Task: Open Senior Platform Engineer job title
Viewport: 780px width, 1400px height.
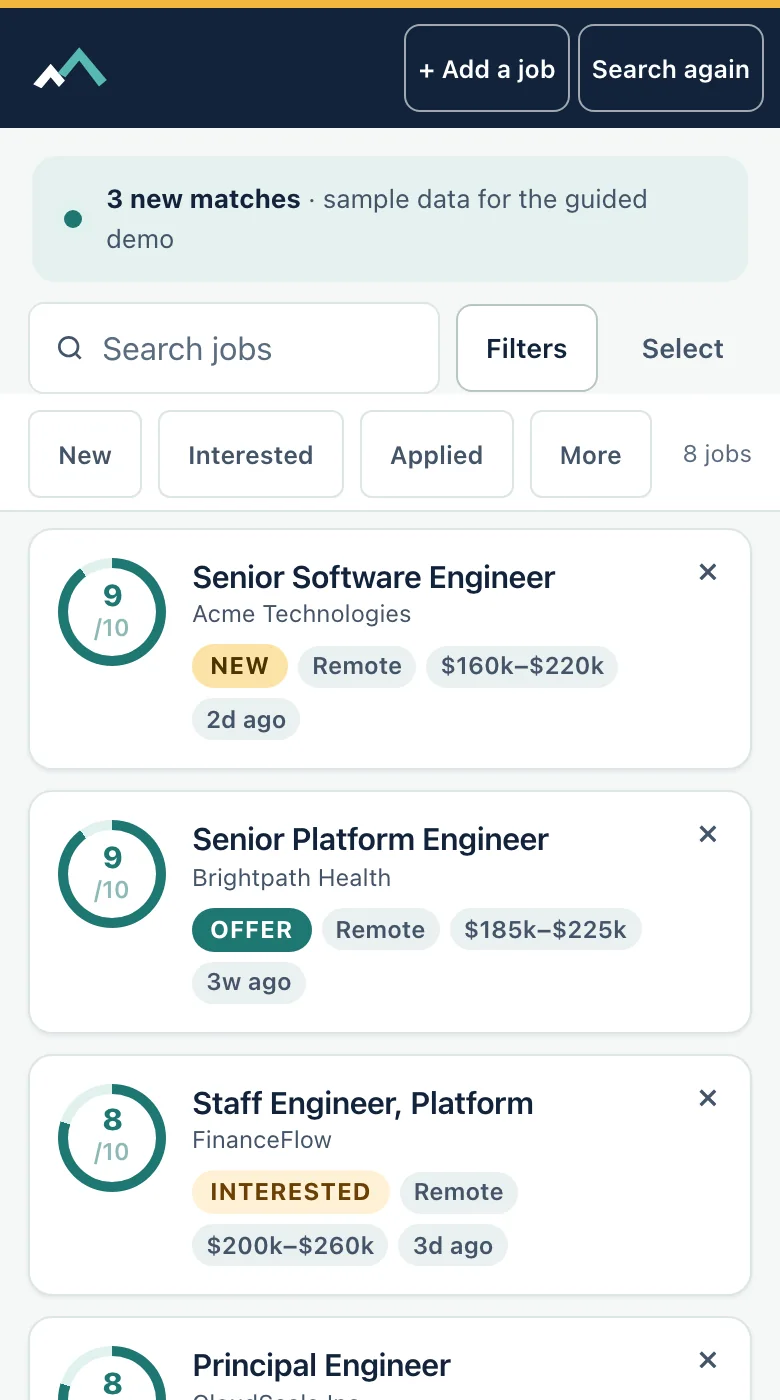Action: (x=370, y=839)
